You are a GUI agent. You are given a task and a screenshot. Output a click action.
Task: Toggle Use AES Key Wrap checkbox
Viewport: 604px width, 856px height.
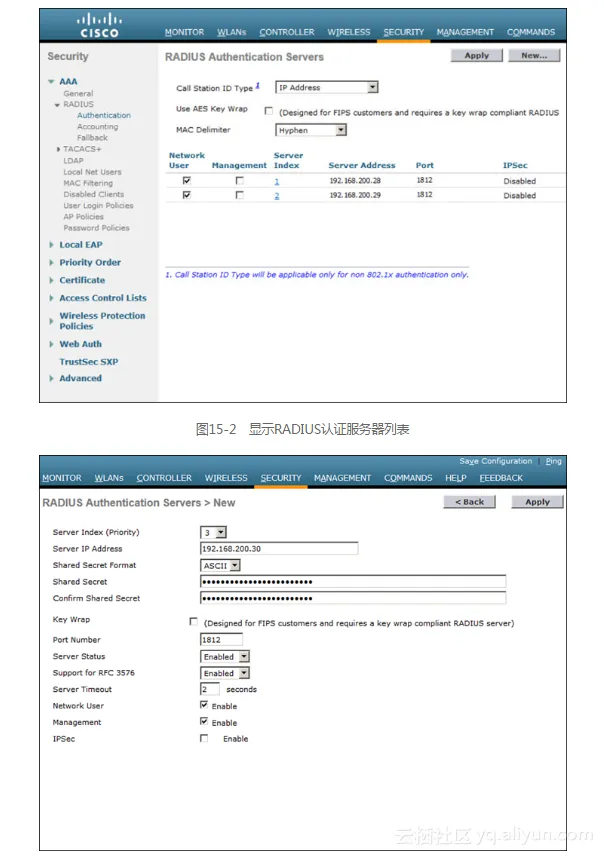268,111
